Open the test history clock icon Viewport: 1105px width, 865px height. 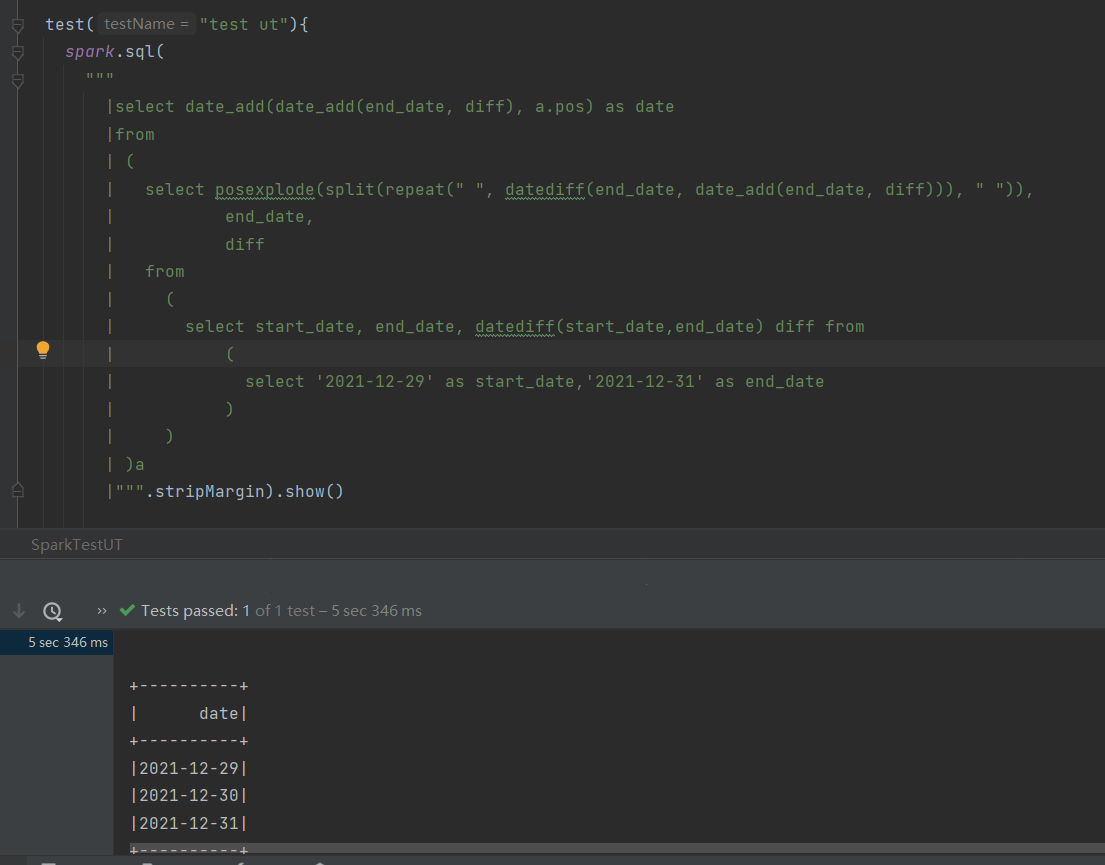click(53, 611)
